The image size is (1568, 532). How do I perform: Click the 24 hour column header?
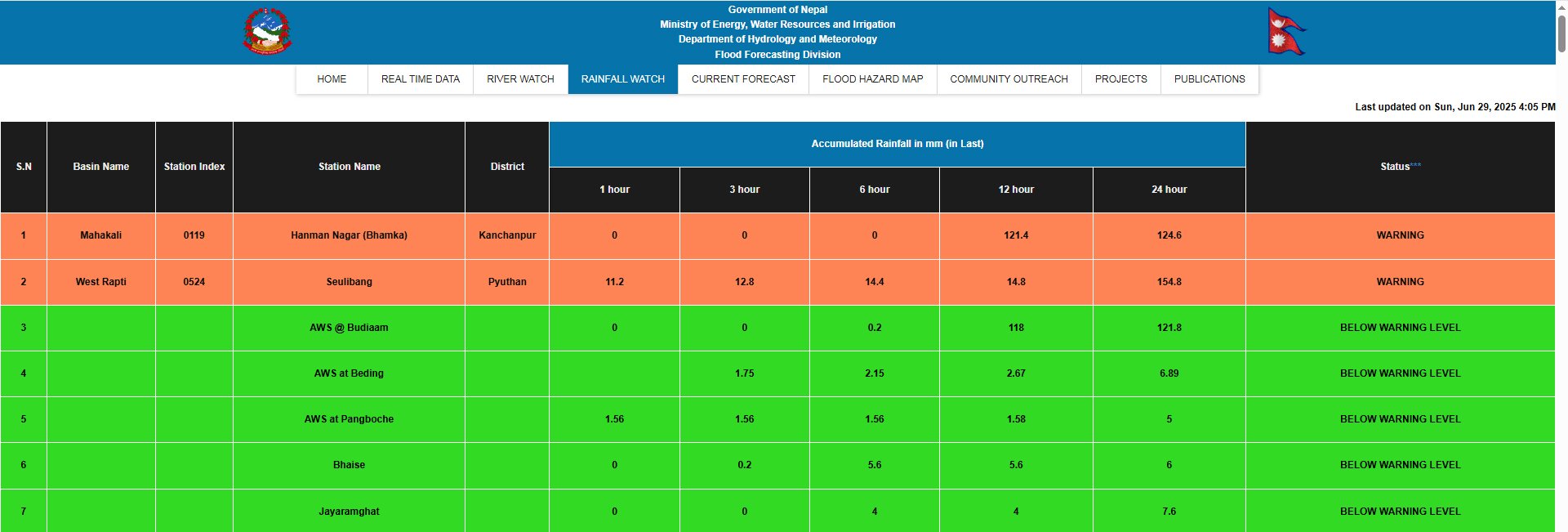1169,190
